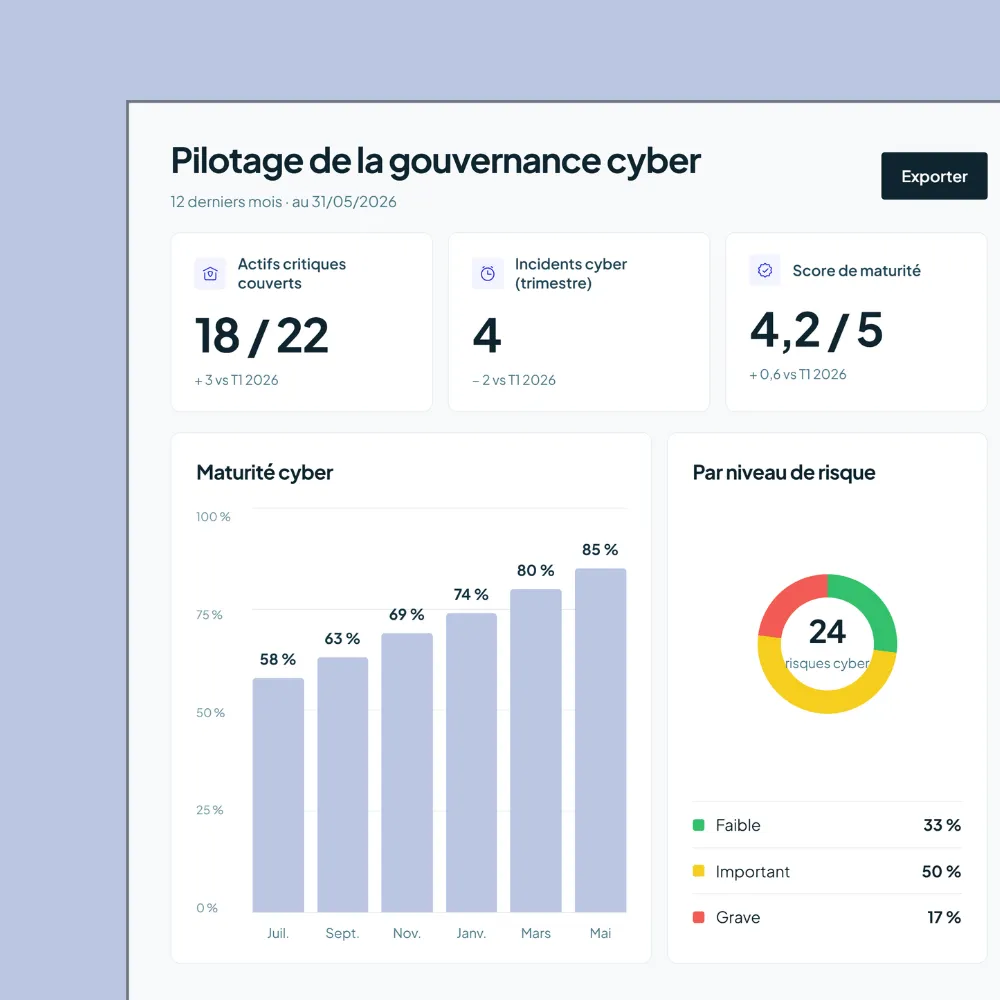Click the '+ 0,6 vs T1 2026' text

pos(798,374)
